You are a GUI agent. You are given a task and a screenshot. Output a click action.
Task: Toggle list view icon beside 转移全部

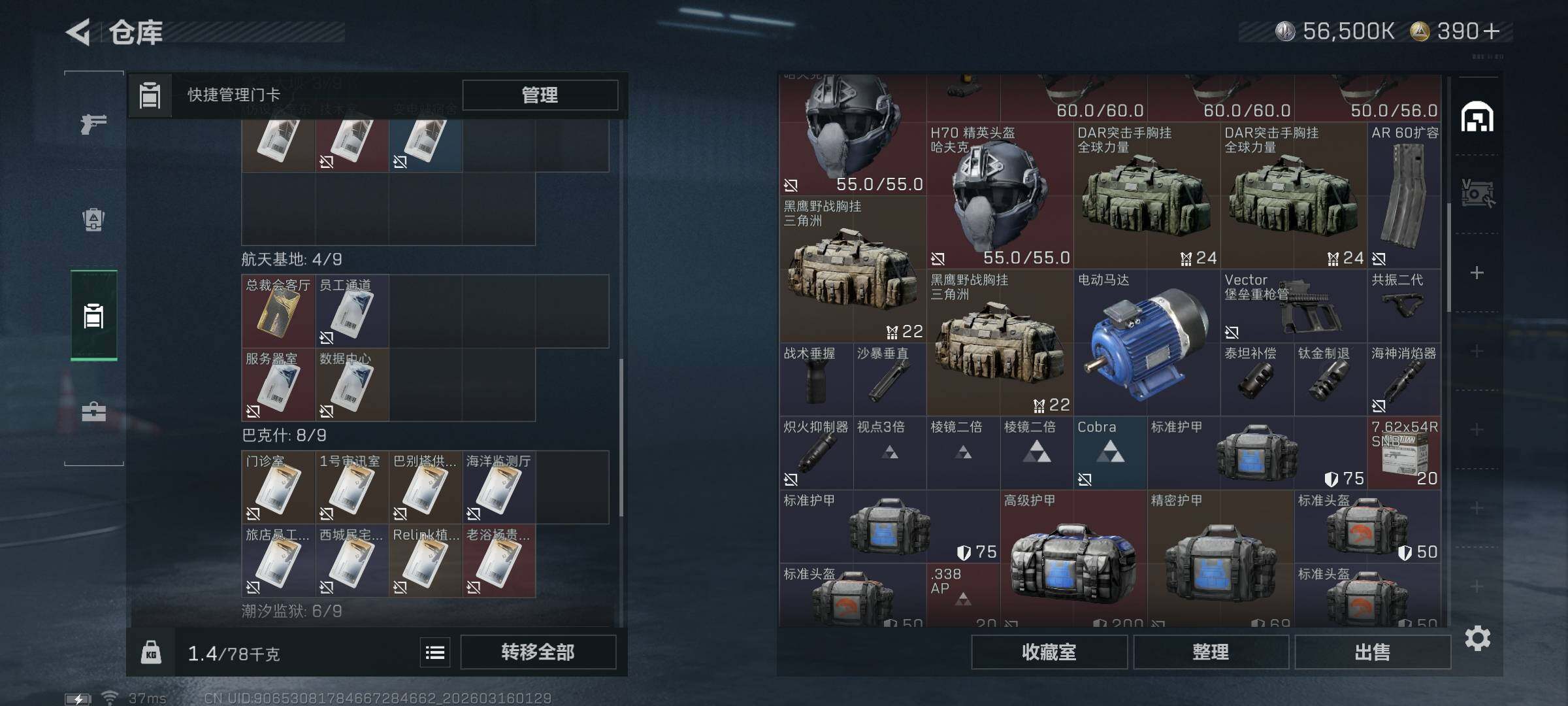tap(435, 652)
